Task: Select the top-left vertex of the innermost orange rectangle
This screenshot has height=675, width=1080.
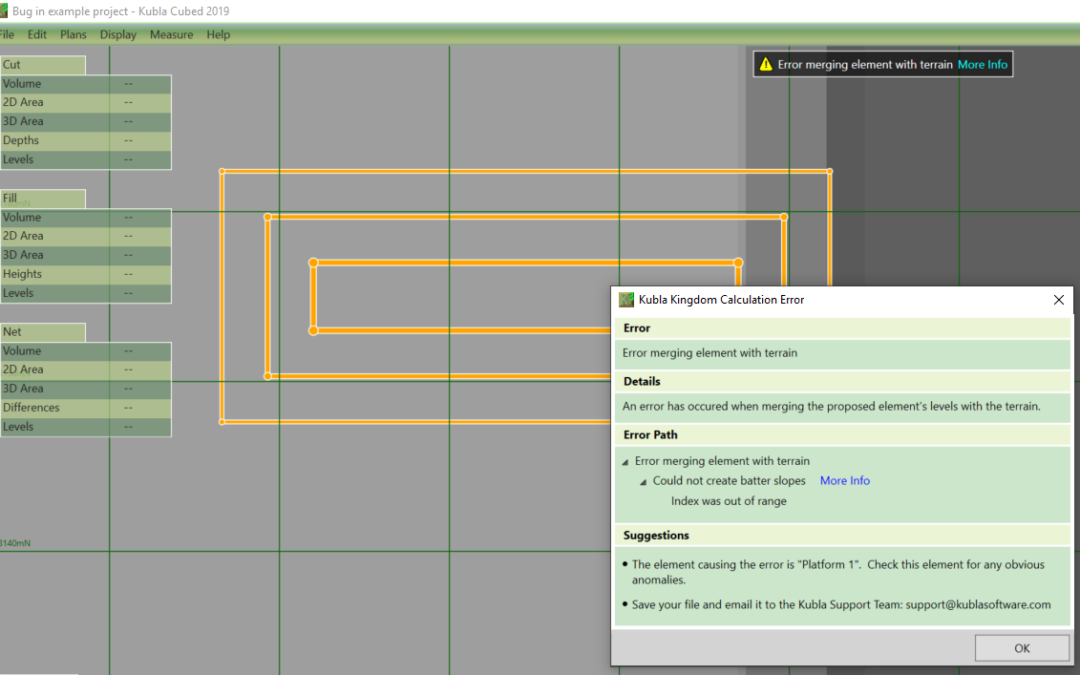Action: (x=313, y=262)
